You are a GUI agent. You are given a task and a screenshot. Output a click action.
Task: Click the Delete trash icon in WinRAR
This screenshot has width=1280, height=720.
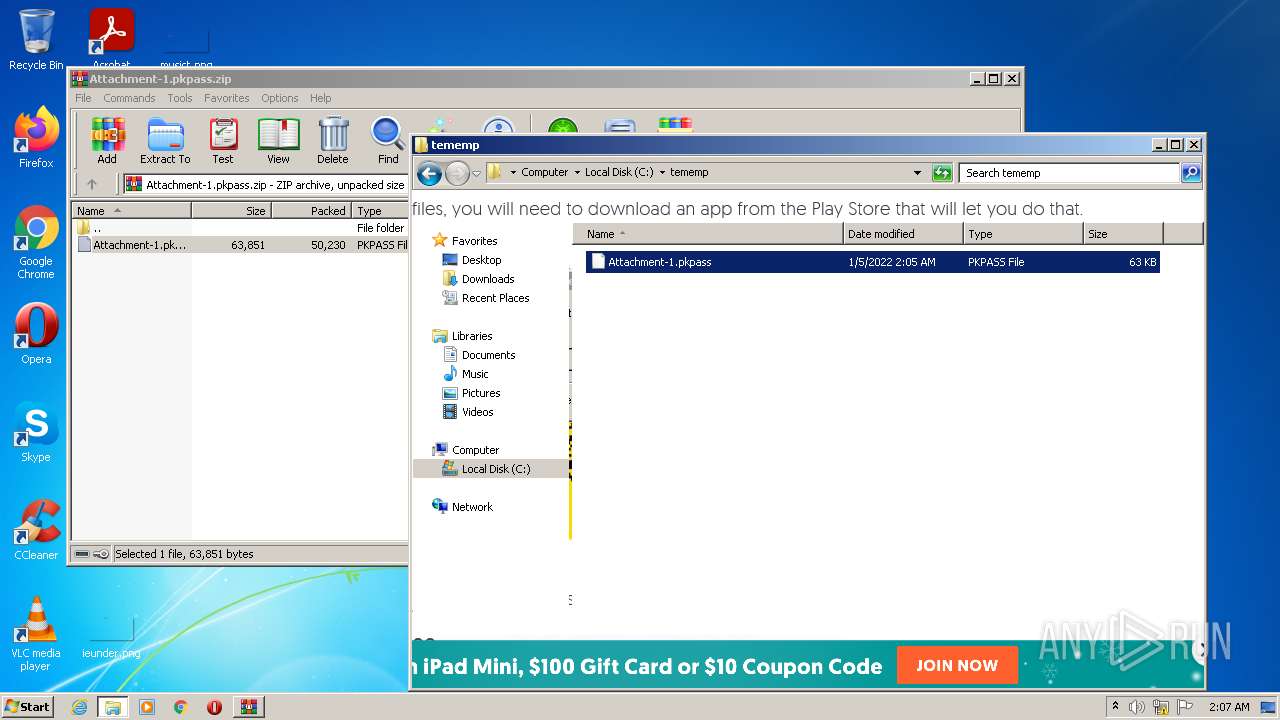333,140
